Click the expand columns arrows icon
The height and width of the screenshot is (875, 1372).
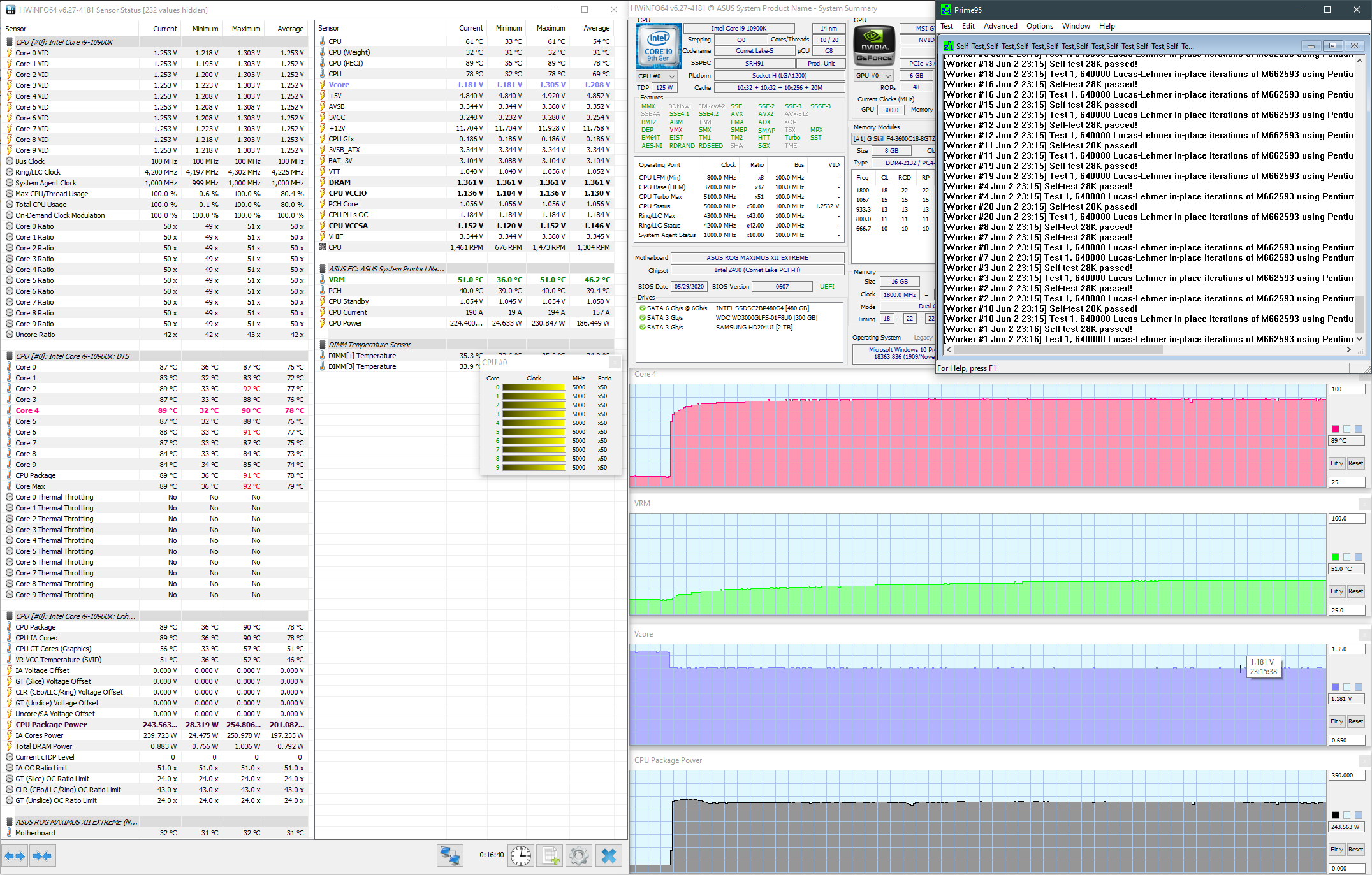(x=15, y=856)
